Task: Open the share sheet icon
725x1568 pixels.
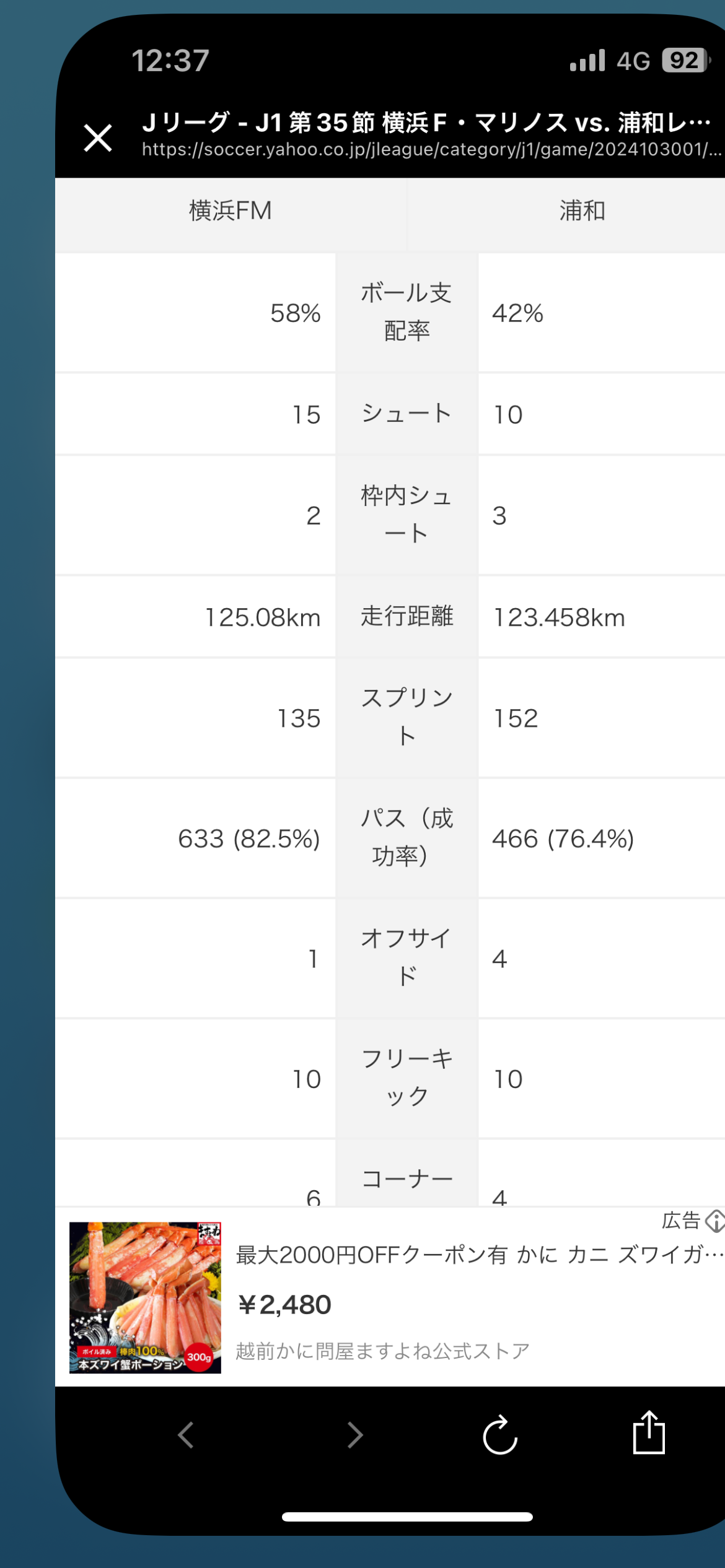Action: [648, 1432]
